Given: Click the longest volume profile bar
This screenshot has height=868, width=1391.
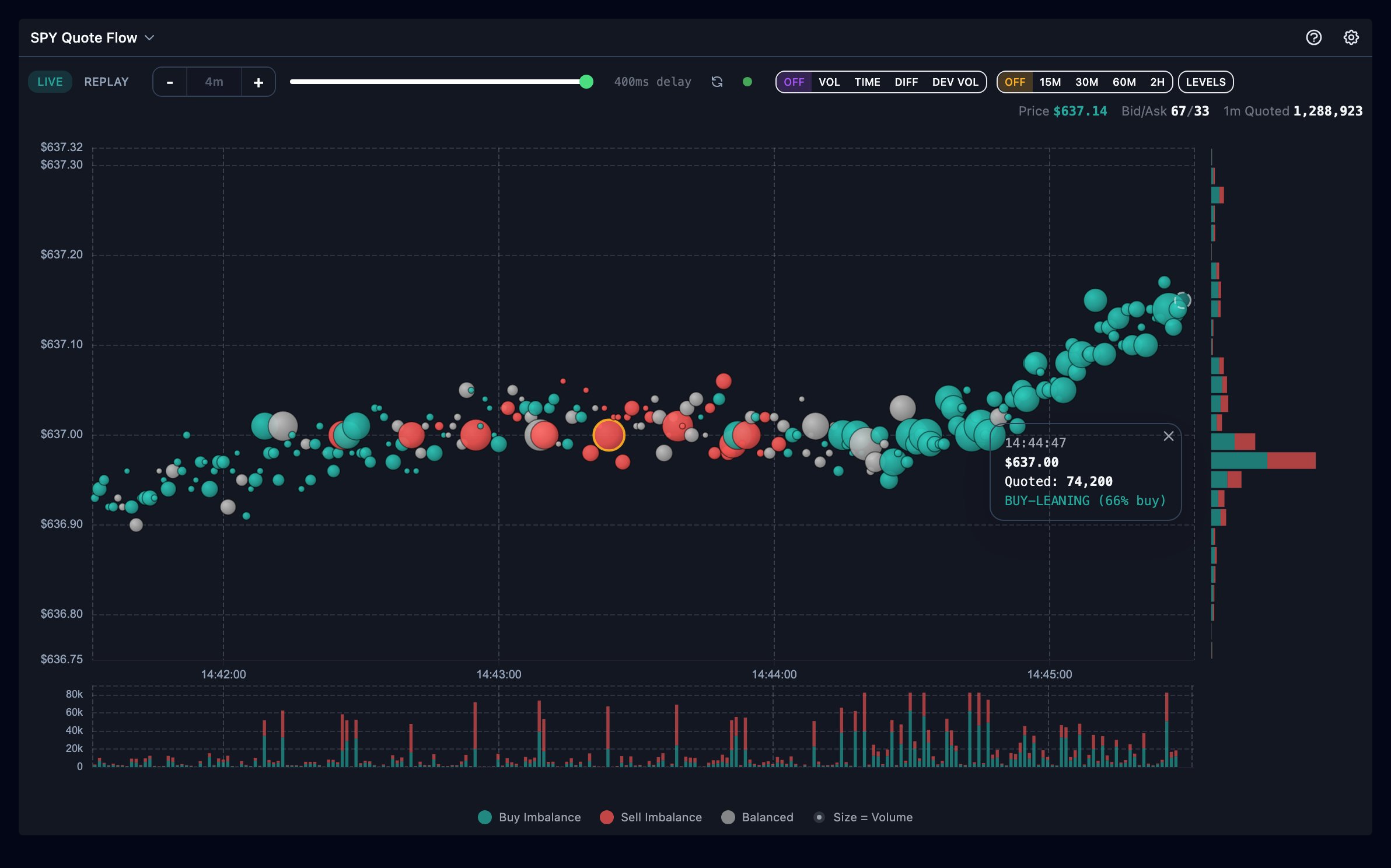Looking at the screenshot, I should (x=1263, y=460).
